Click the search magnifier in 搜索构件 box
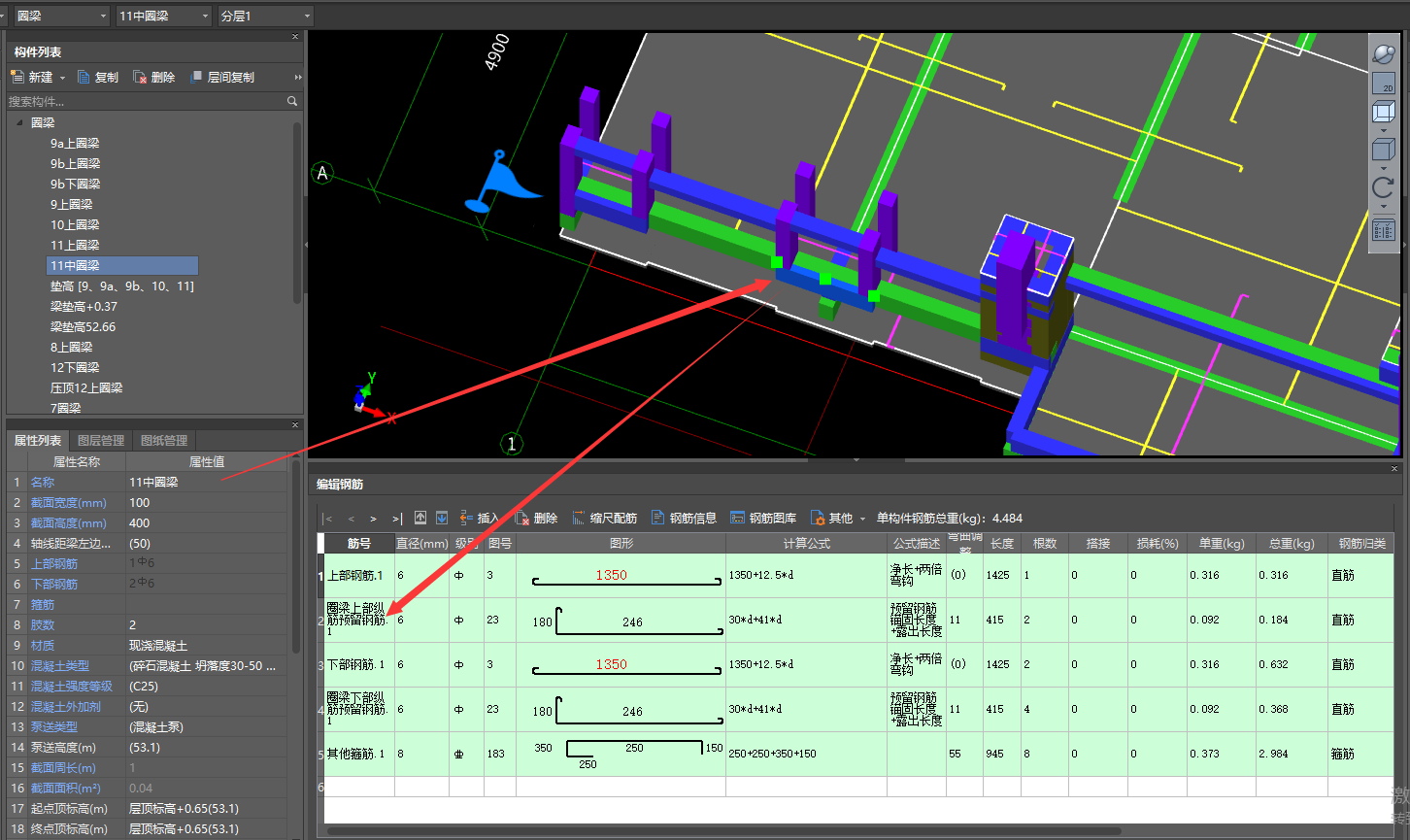 292,101
